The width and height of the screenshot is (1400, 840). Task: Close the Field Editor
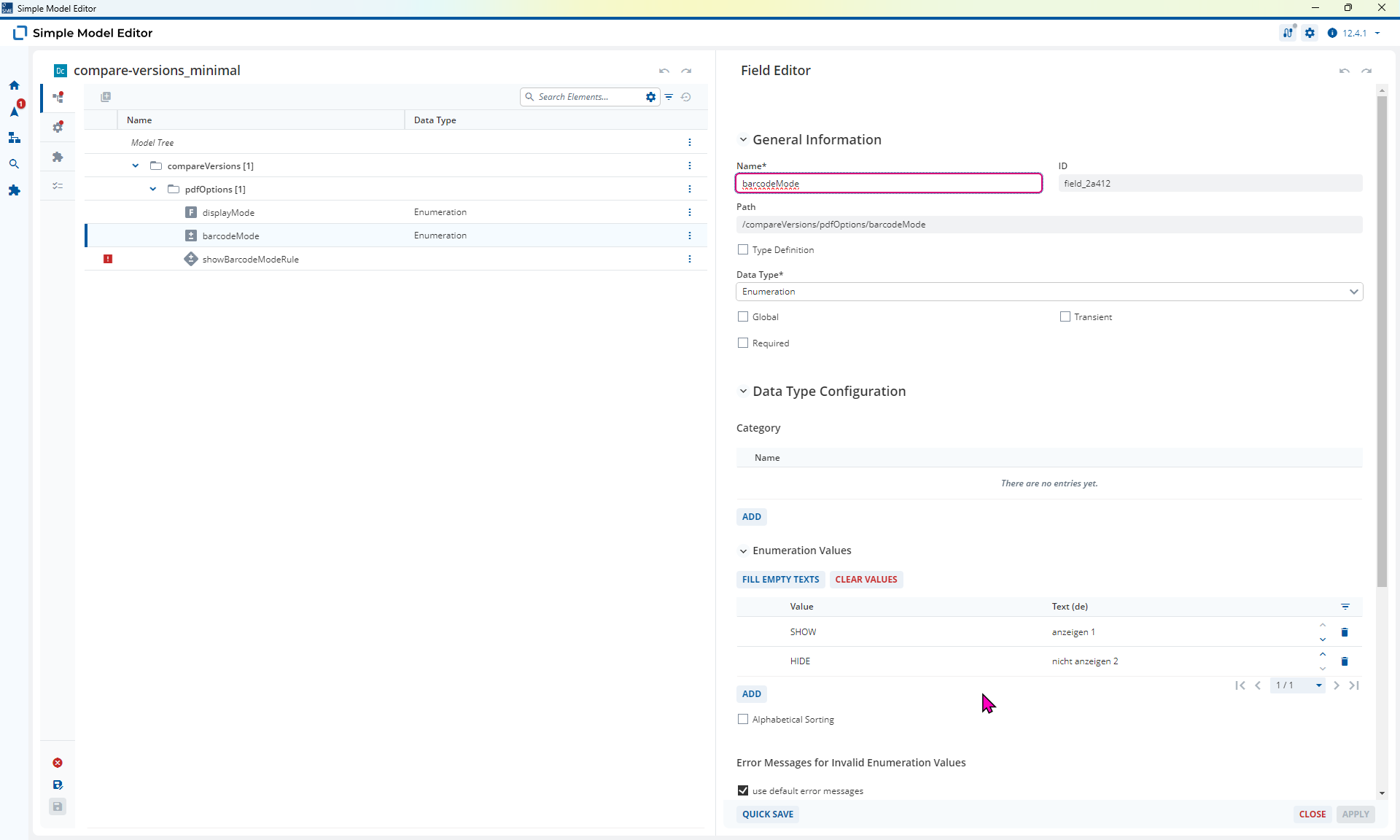click(1312, 814)
